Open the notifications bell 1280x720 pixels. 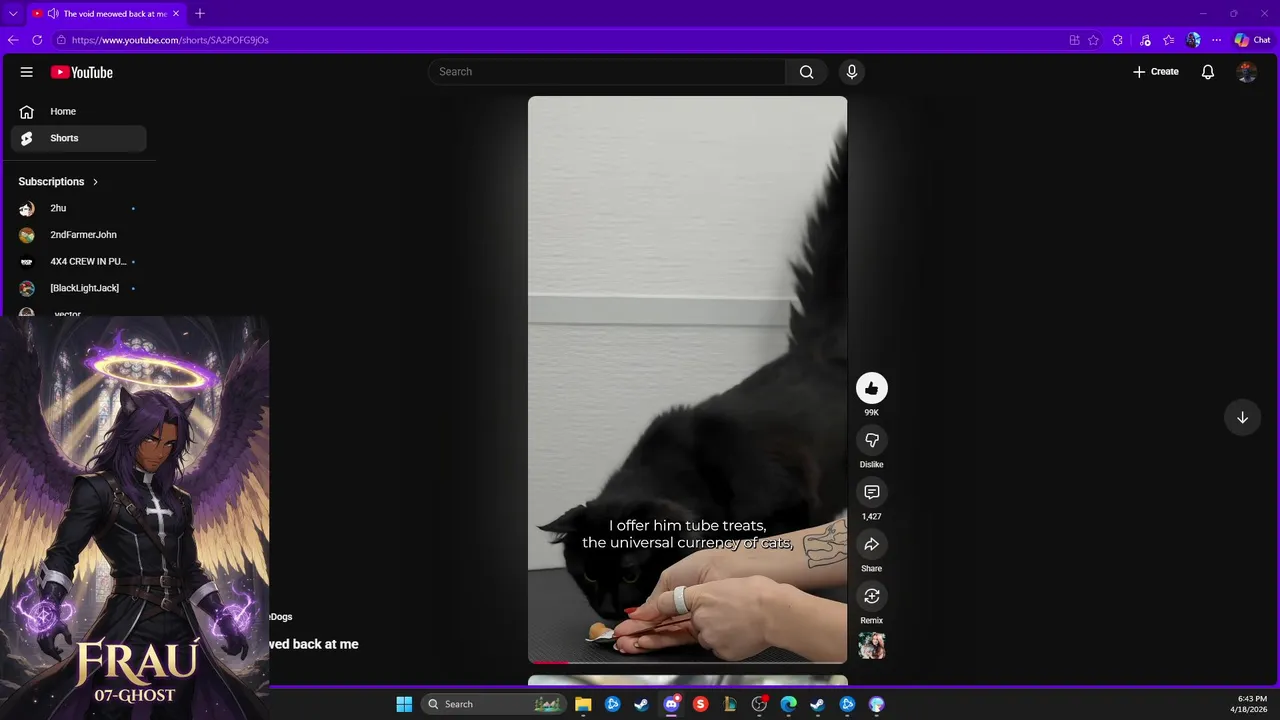[x=1208, y=72]
